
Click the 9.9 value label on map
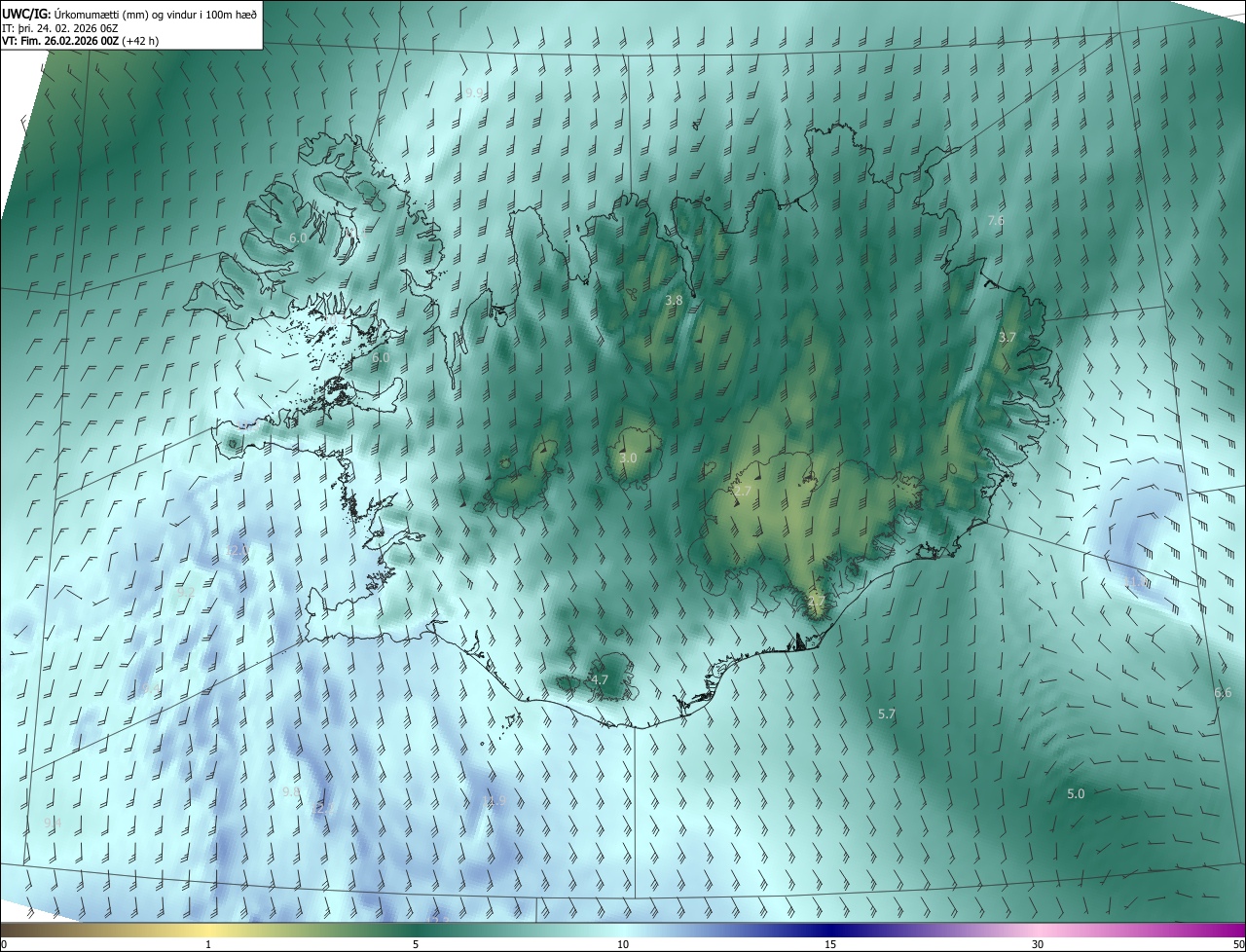[x=474, y=92]
